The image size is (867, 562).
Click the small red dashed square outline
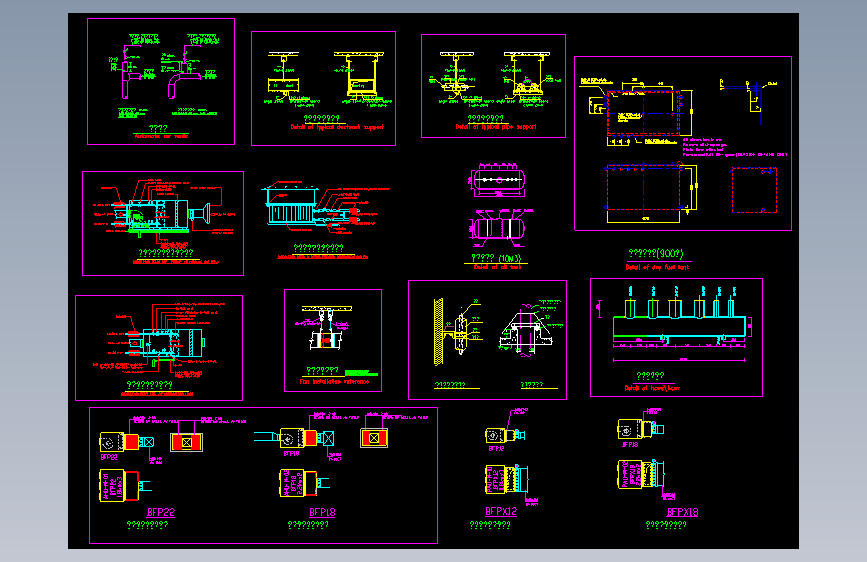[754, 190]
